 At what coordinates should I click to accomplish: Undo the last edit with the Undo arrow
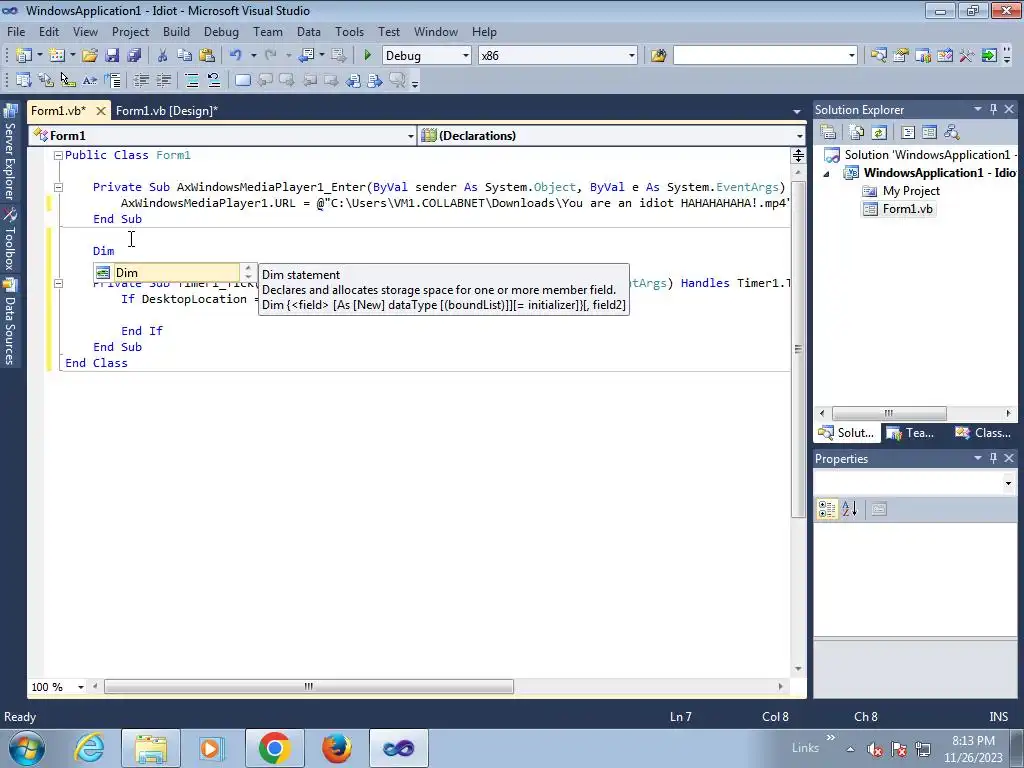236,56
